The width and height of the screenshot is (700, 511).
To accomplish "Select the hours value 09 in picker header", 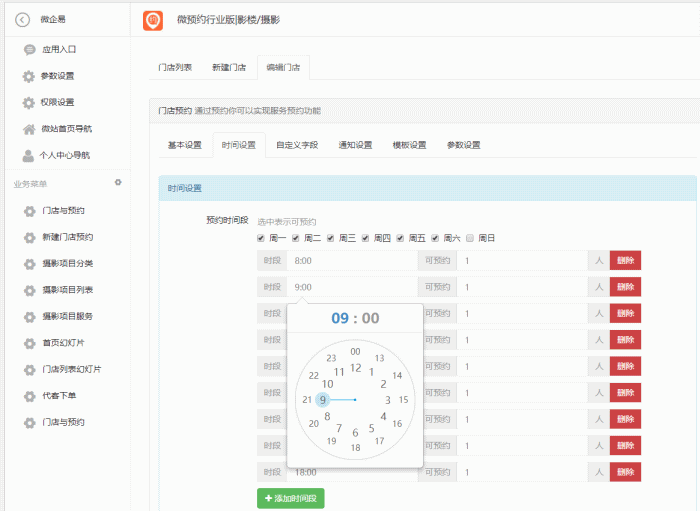I will pyautogui.click(x=340, y=318).
